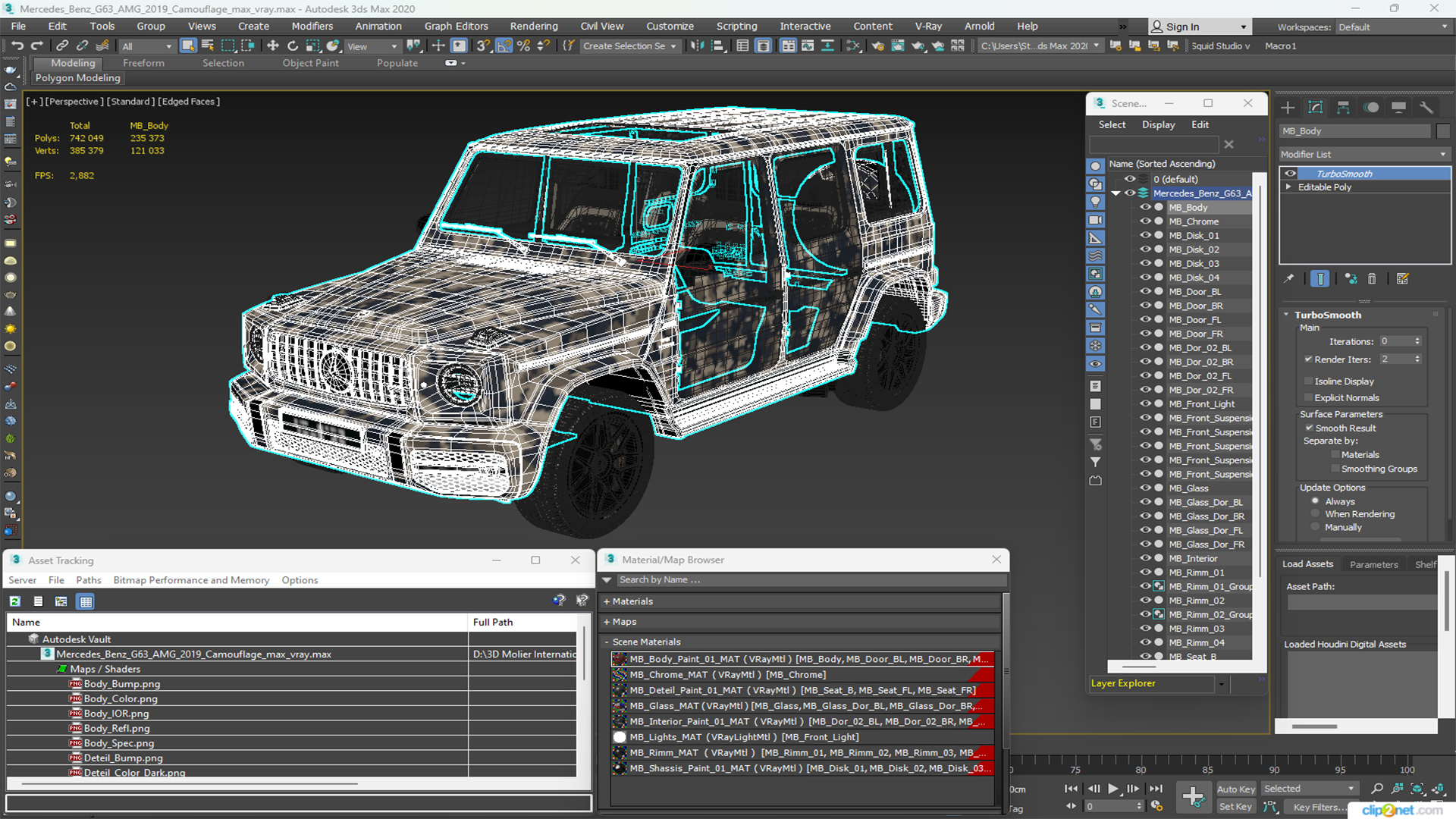The width and height of the screenshot is (1456, 819).
Task: Open the Workspaces Default dropdown
Action: [x=1392, y=27]
